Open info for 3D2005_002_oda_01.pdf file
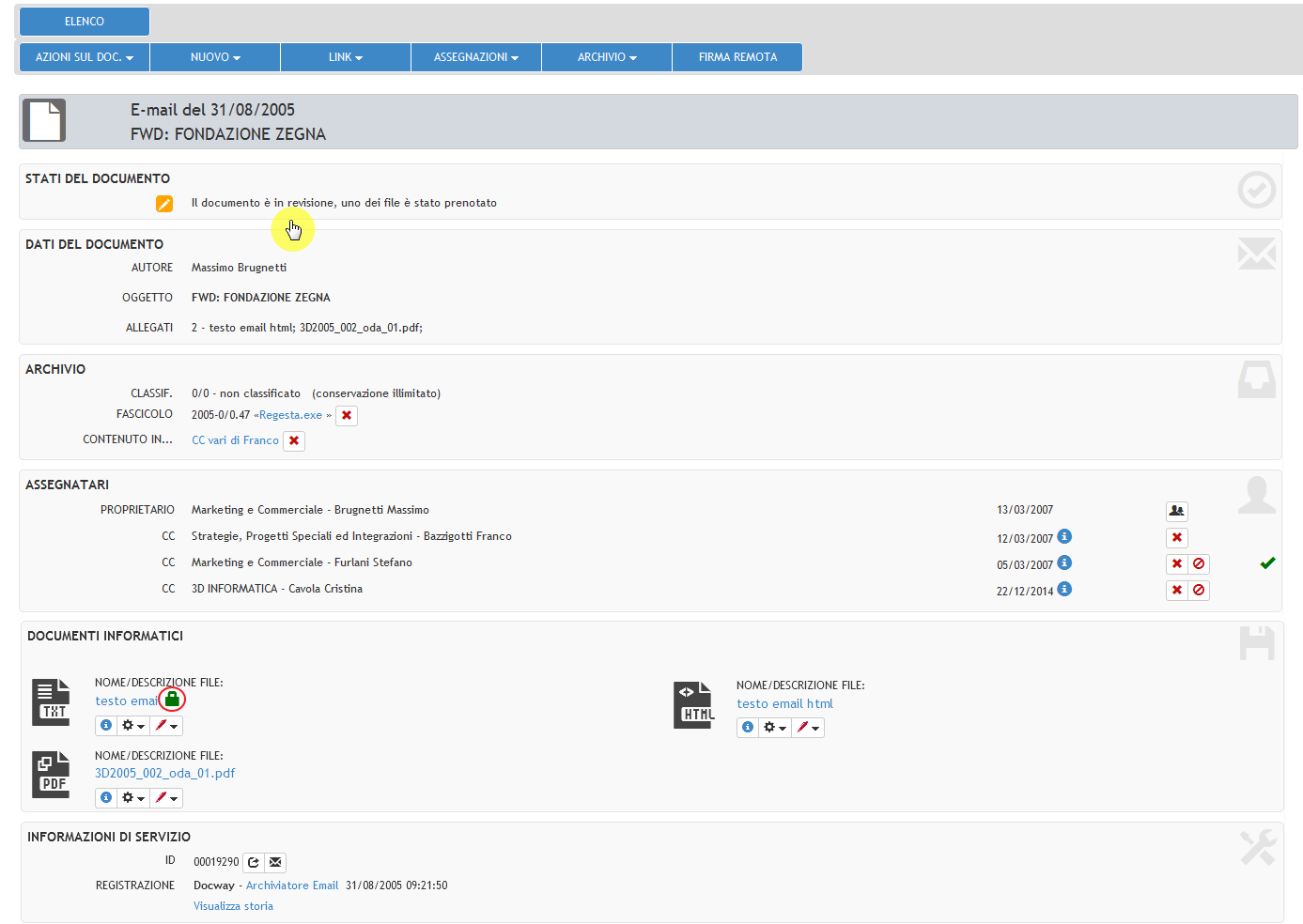This screenshot has height=924, width=1303. point(106,798)
